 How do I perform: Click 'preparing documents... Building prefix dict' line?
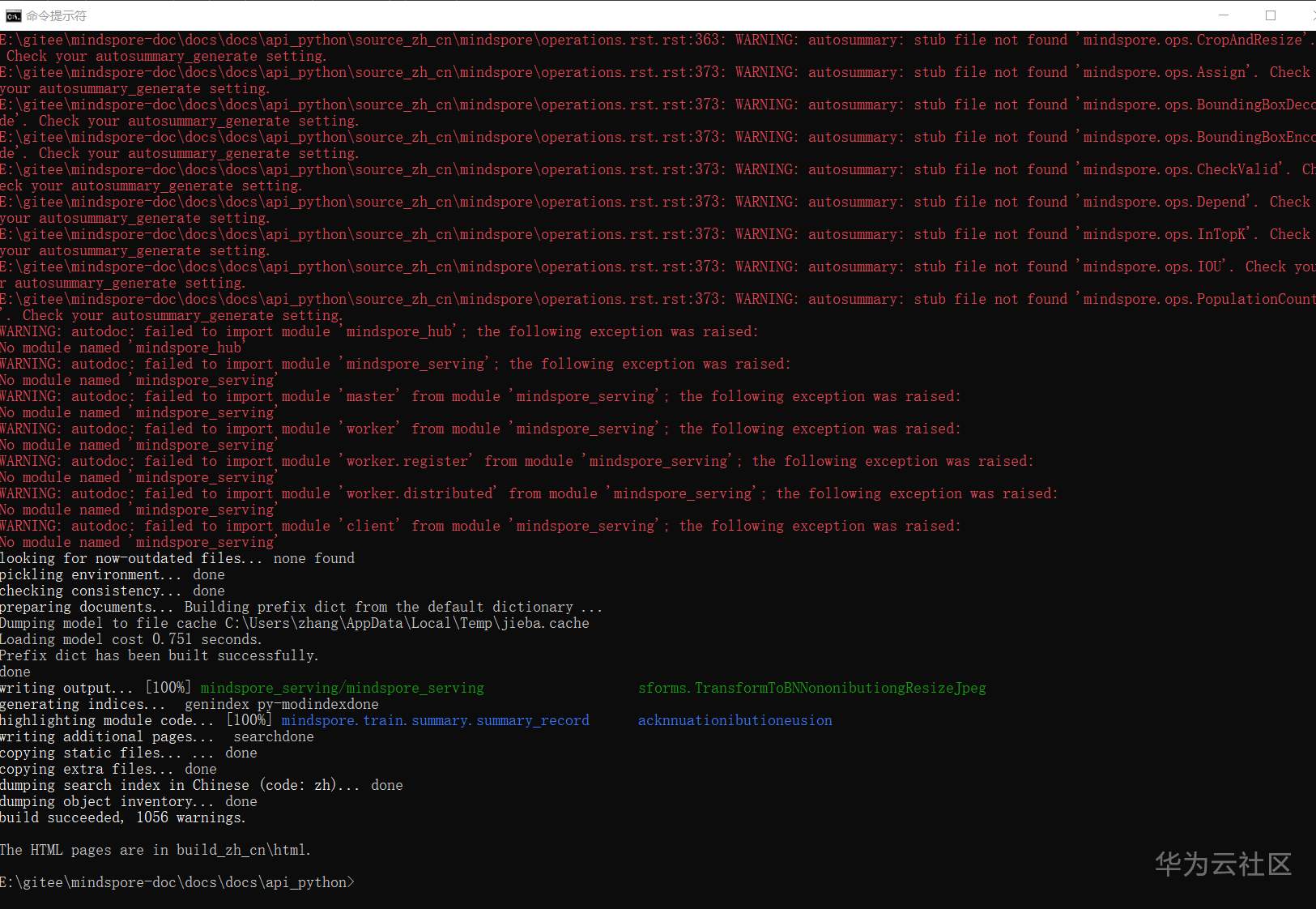pyautogui.click(x=301, y=607)
